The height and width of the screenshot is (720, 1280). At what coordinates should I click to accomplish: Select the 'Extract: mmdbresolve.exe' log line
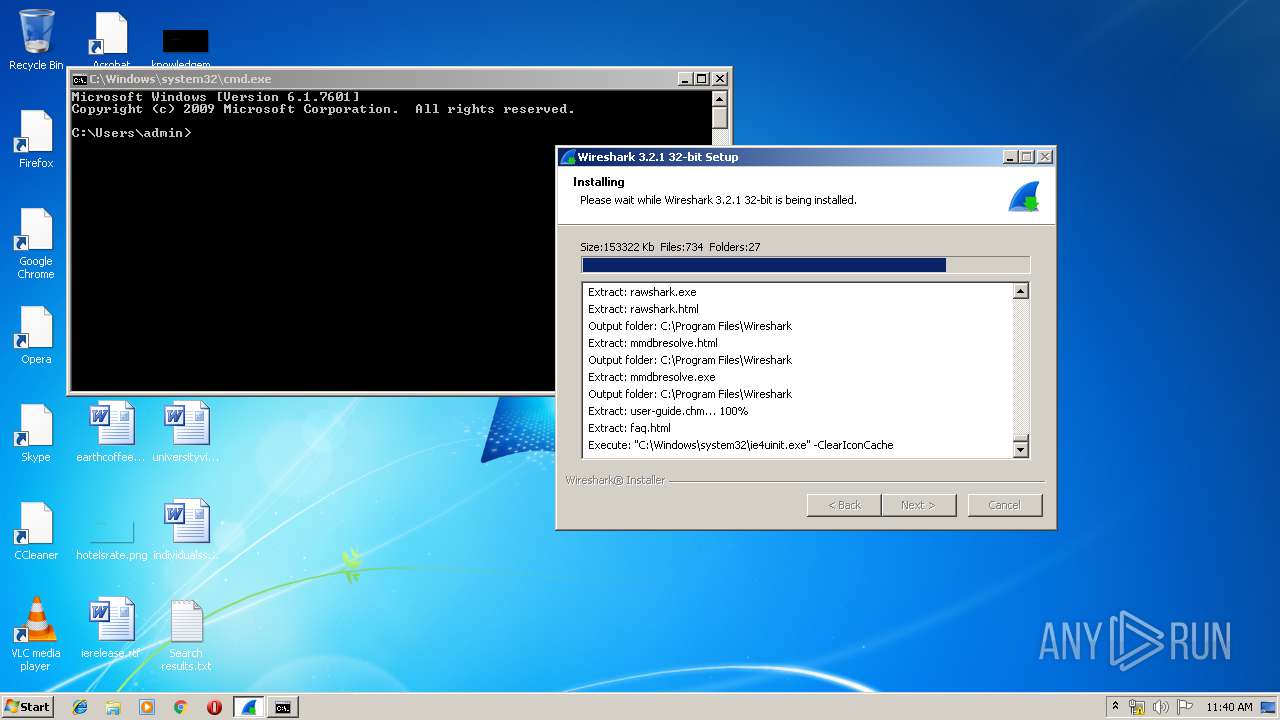[651, 377]
